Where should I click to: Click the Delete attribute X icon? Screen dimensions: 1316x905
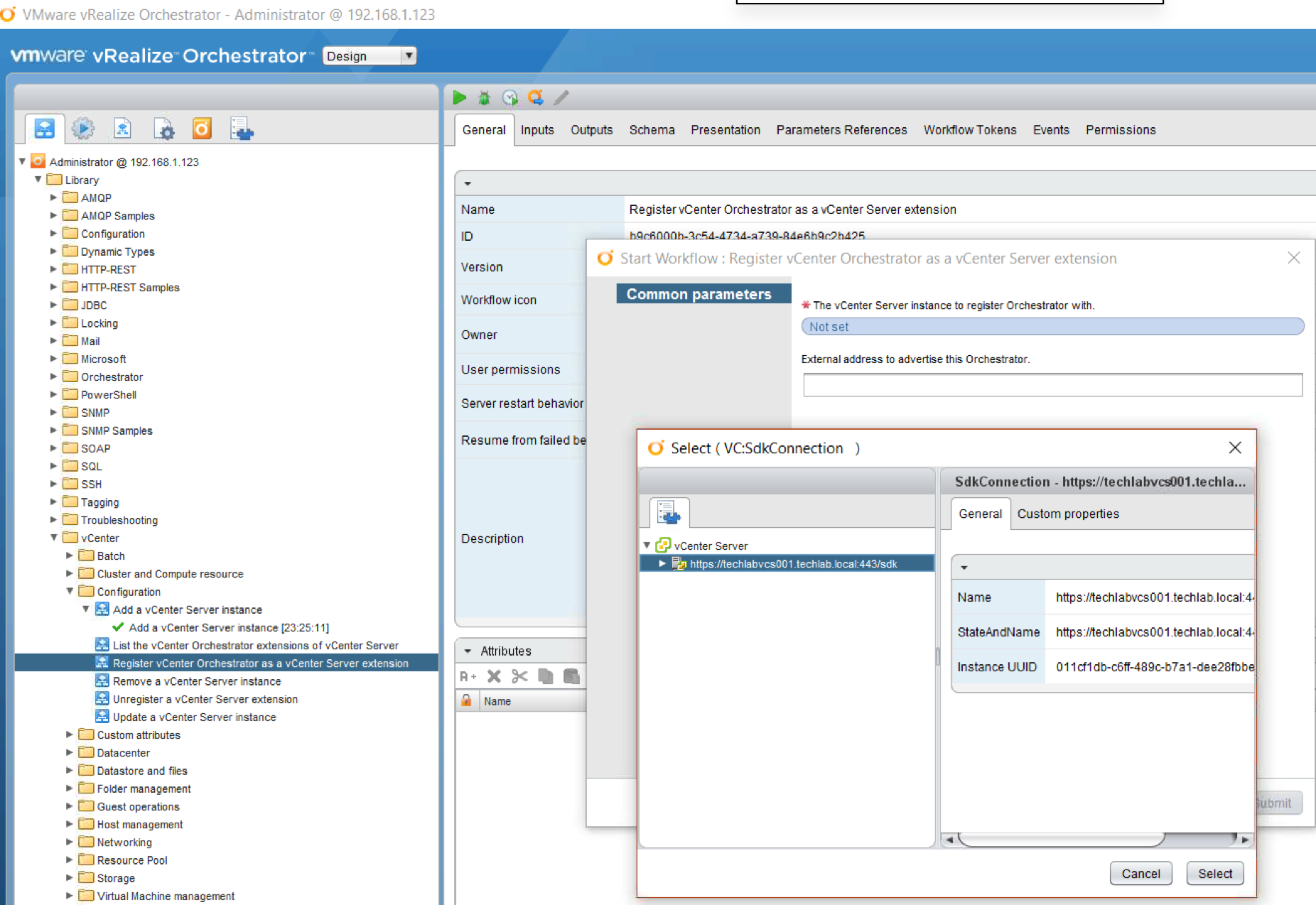495,676
